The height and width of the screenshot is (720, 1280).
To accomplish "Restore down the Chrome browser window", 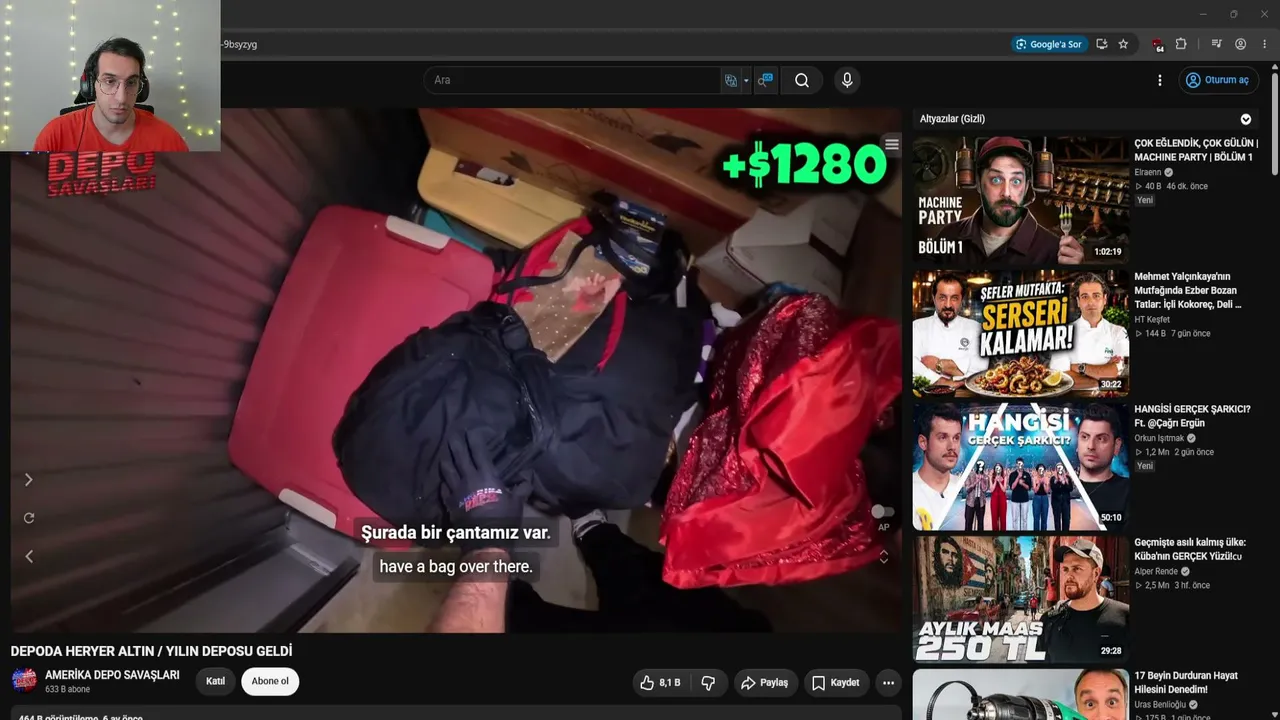I will [x=1233, y=14].
